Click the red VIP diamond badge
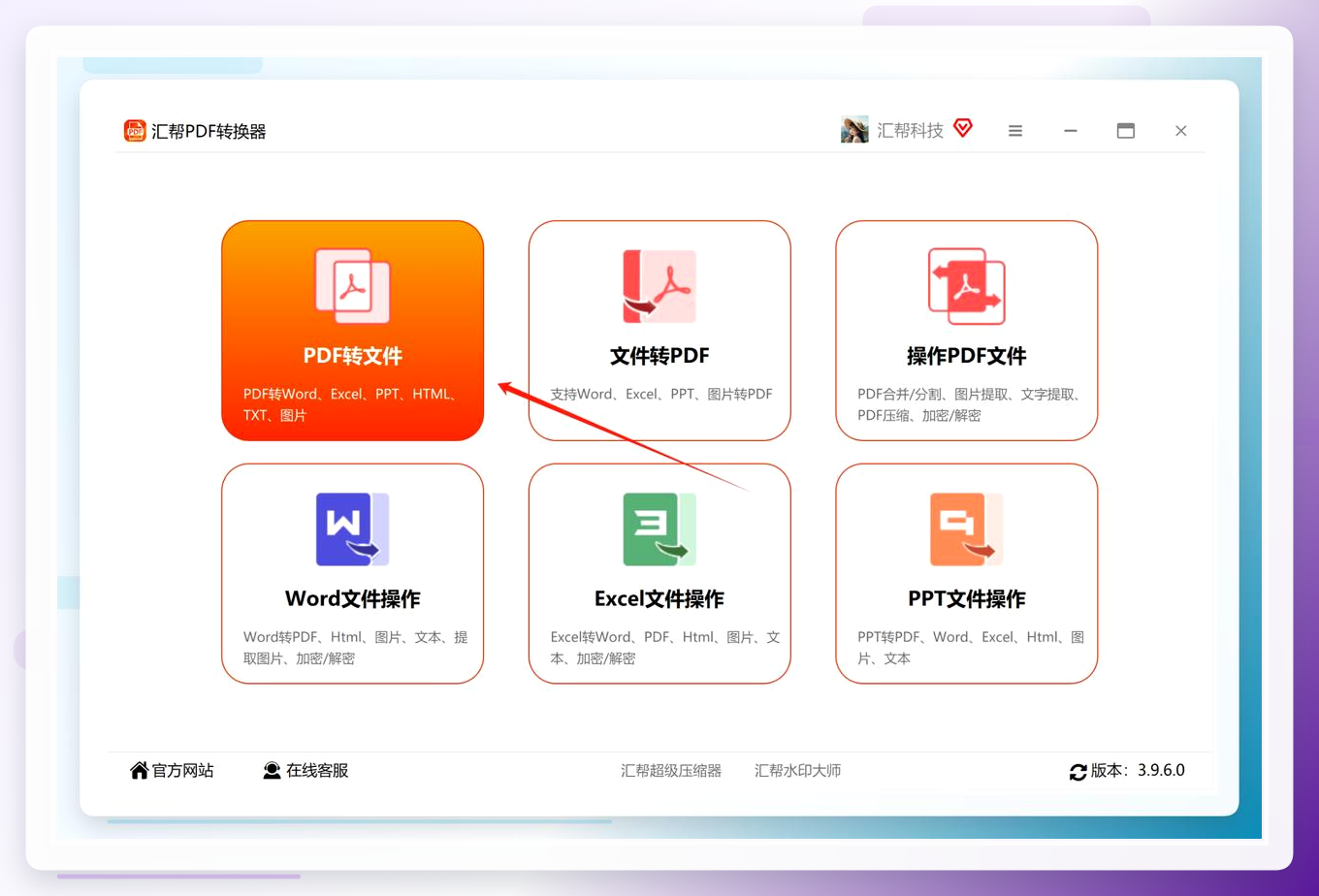The height and width of the screenshot is (896, 1319). tap(963, 128)
